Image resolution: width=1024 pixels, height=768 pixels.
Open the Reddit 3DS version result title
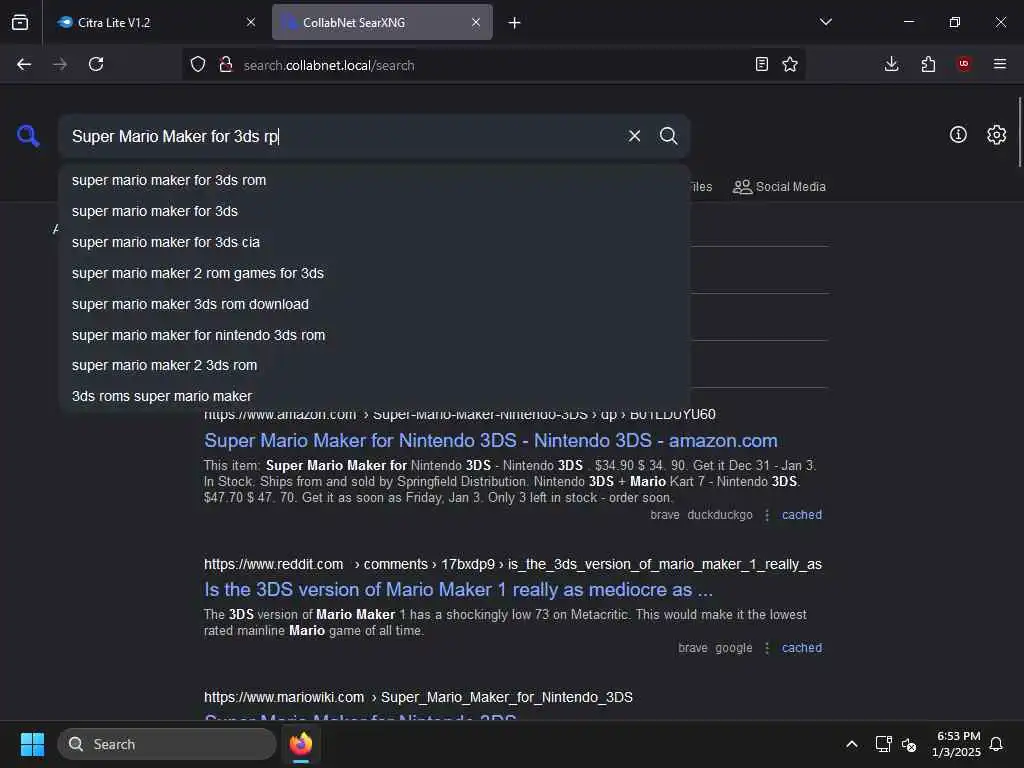coord(458,590)
